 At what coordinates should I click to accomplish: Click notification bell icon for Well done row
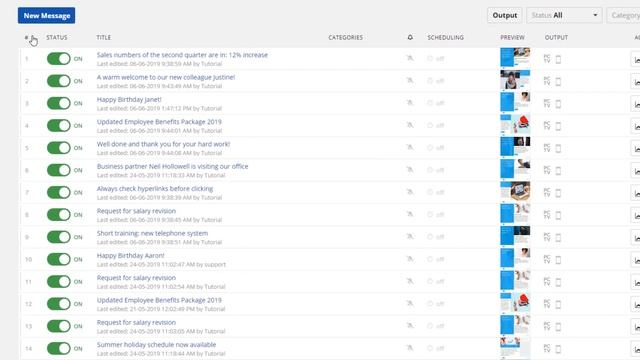pos(410,147)
